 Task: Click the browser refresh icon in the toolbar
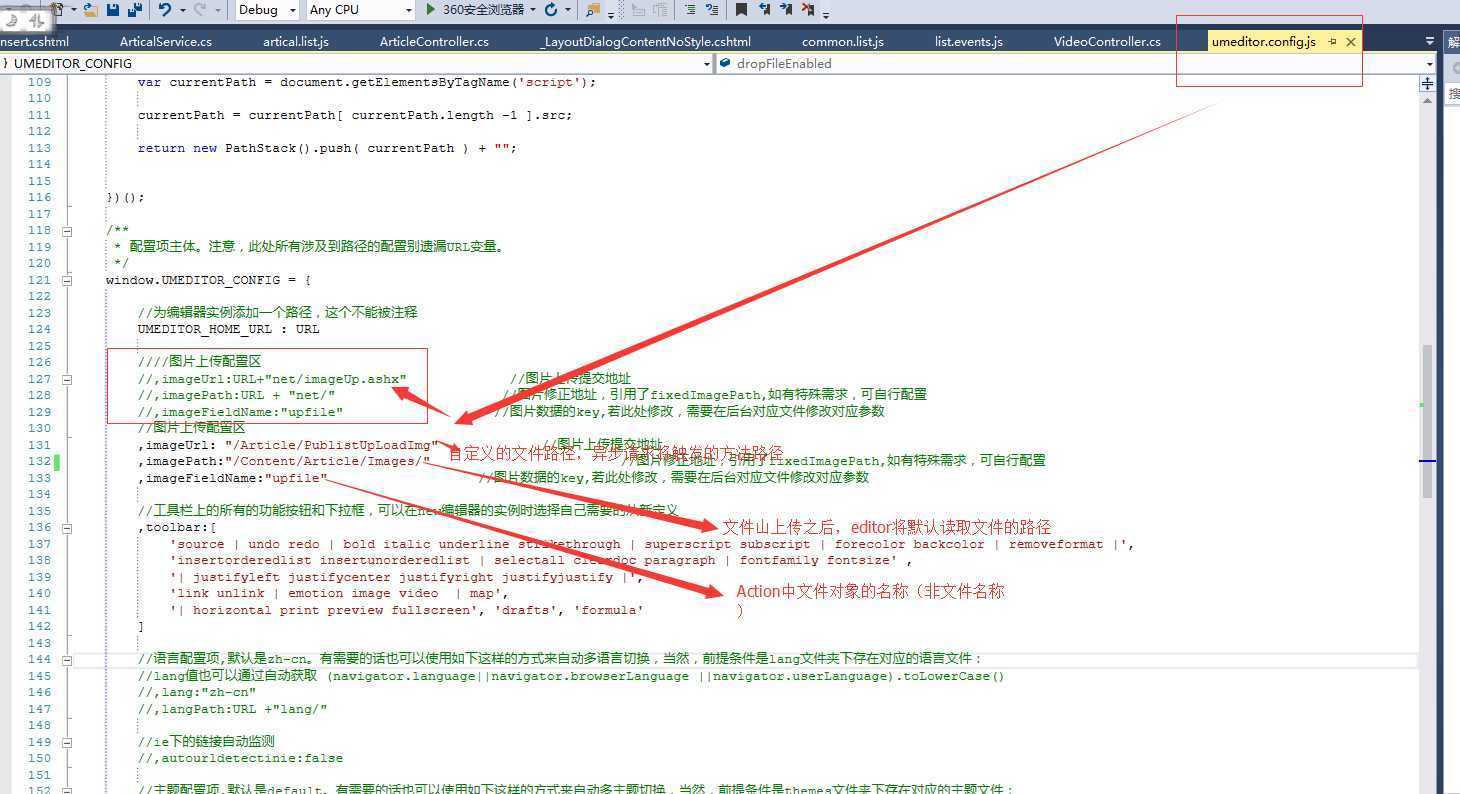point(551,9)
